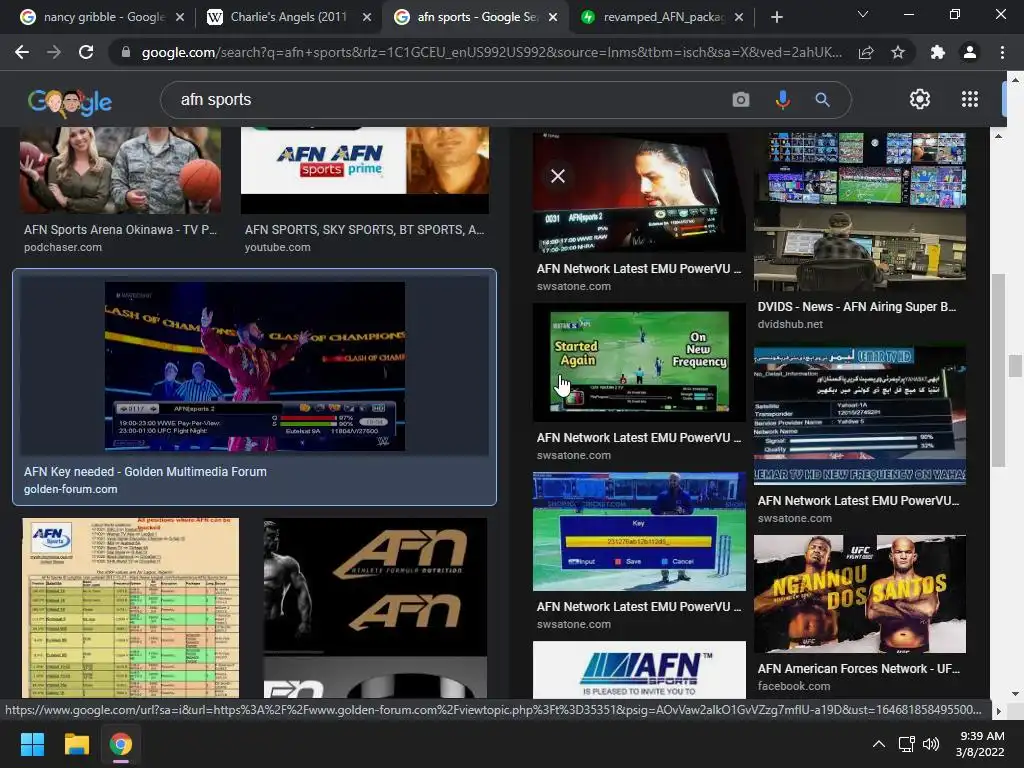Open the cricket Key input dialog thumbnail
1024x768 pixels.
(x=639, y=531)
